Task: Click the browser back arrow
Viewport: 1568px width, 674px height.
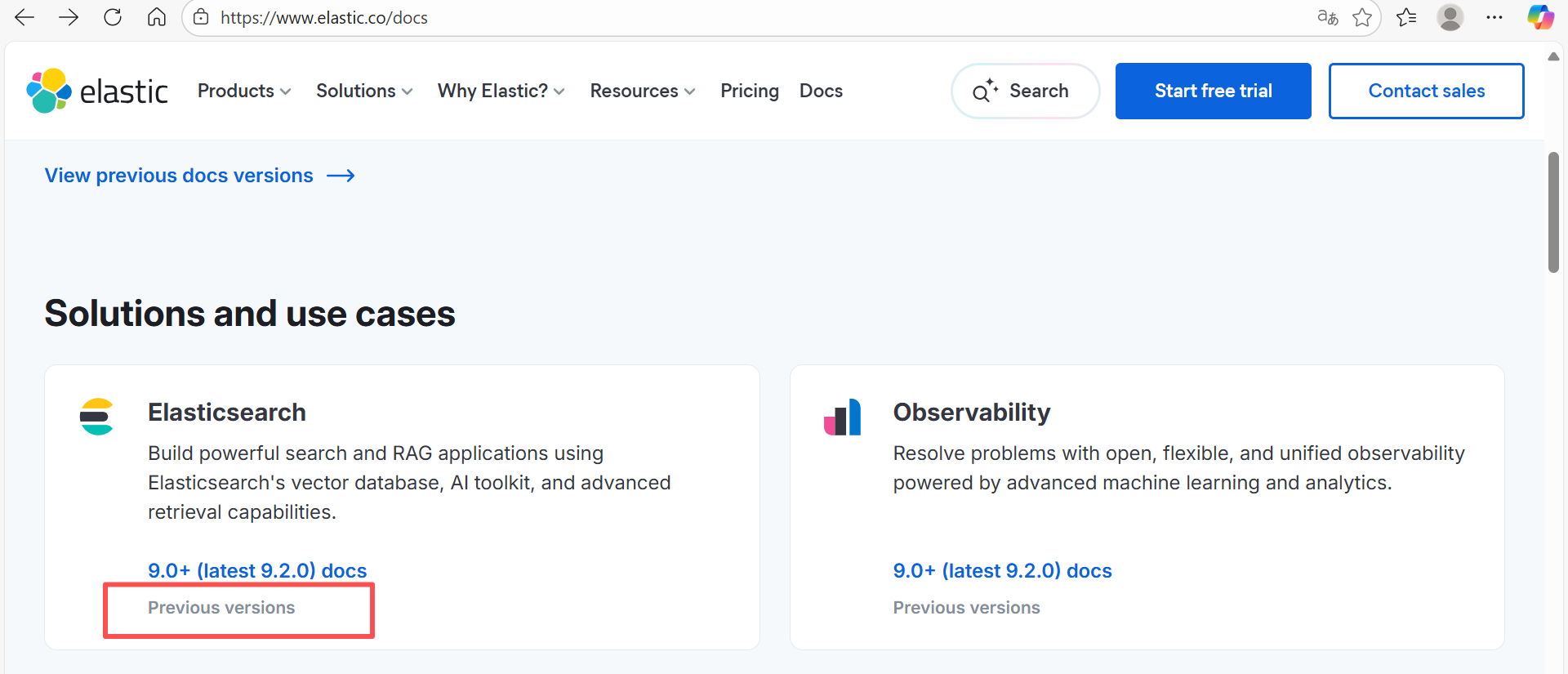Action: tap(24, 17)
